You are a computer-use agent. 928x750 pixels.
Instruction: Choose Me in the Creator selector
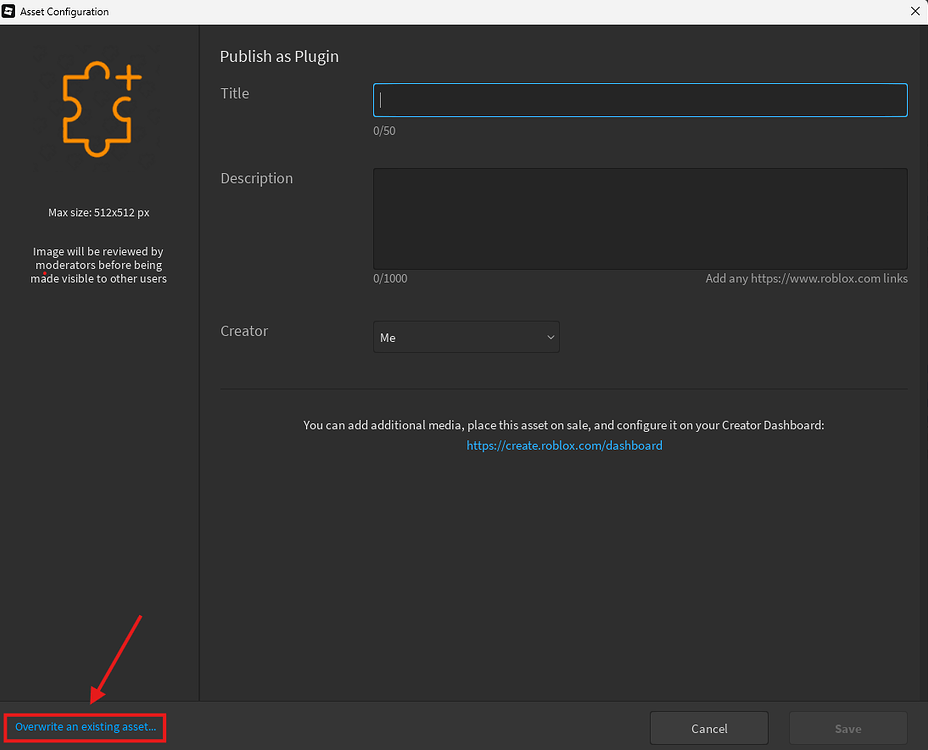[466, 337]
